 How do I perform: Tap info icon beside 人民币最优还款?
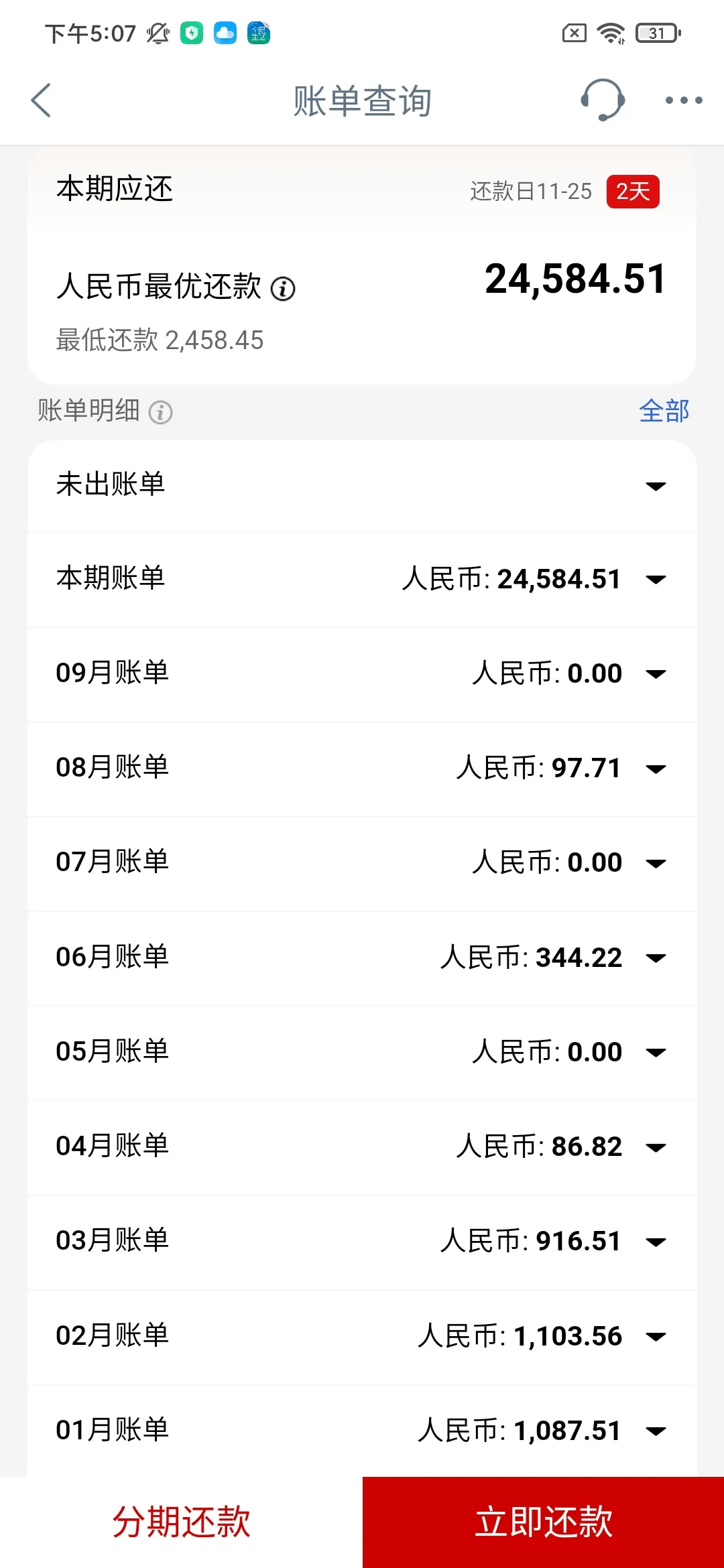click(x=283, y=289)
